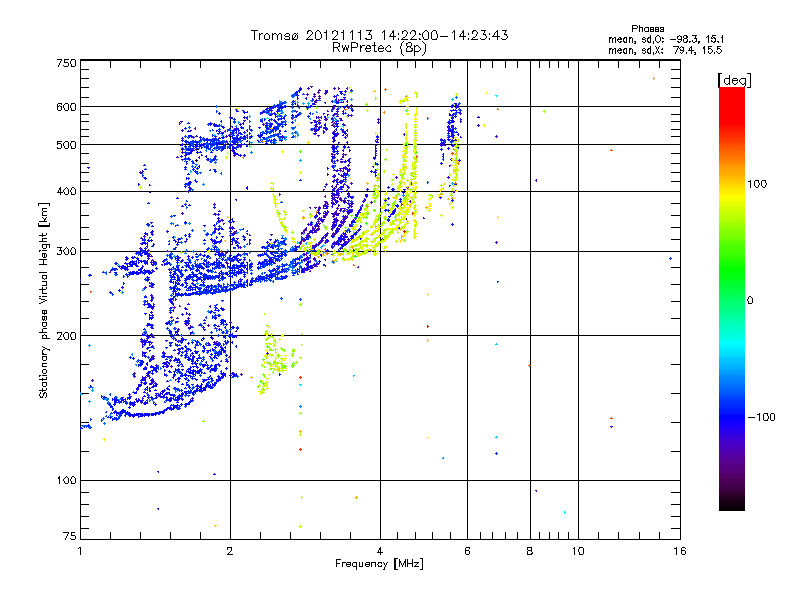Image resolution: width=800 pixels, height=600 pixels.
Task: Click the y-axis tick label '750'
Action: pos(67,63)
